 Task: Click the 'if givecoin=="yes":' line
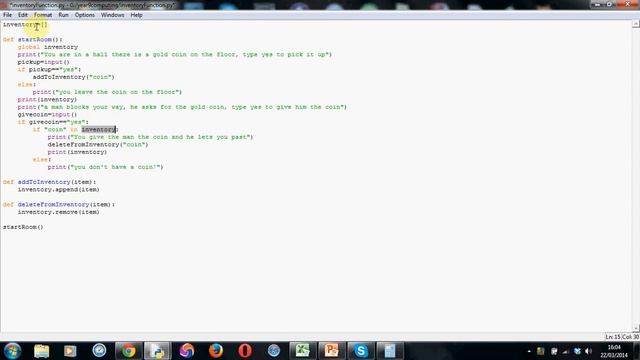(53, 122)
